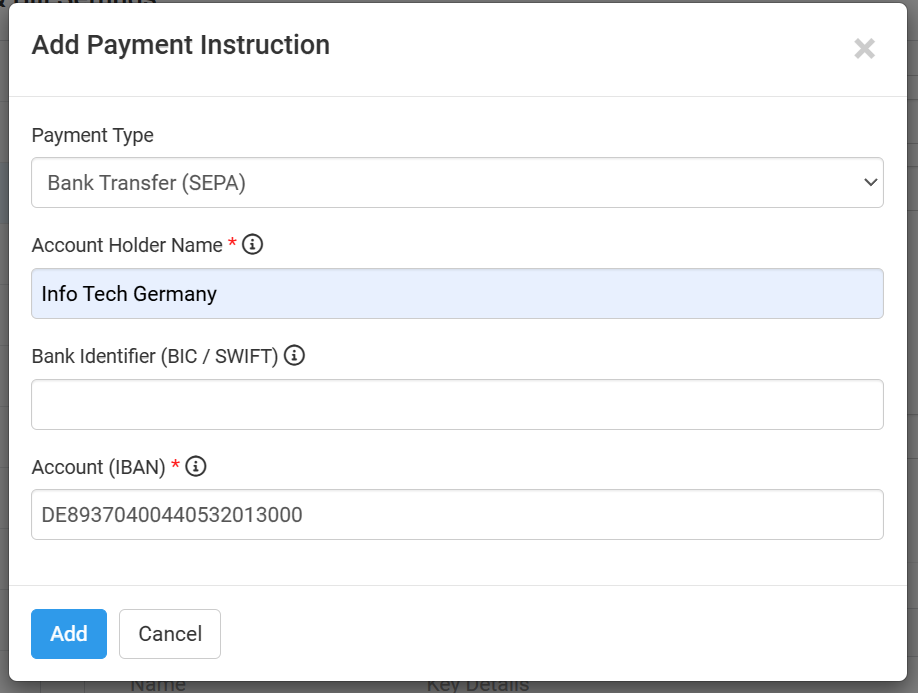Screen dimensions: 918x693
Task: Cancel adding the payment instruction
Action: point(170,634)
